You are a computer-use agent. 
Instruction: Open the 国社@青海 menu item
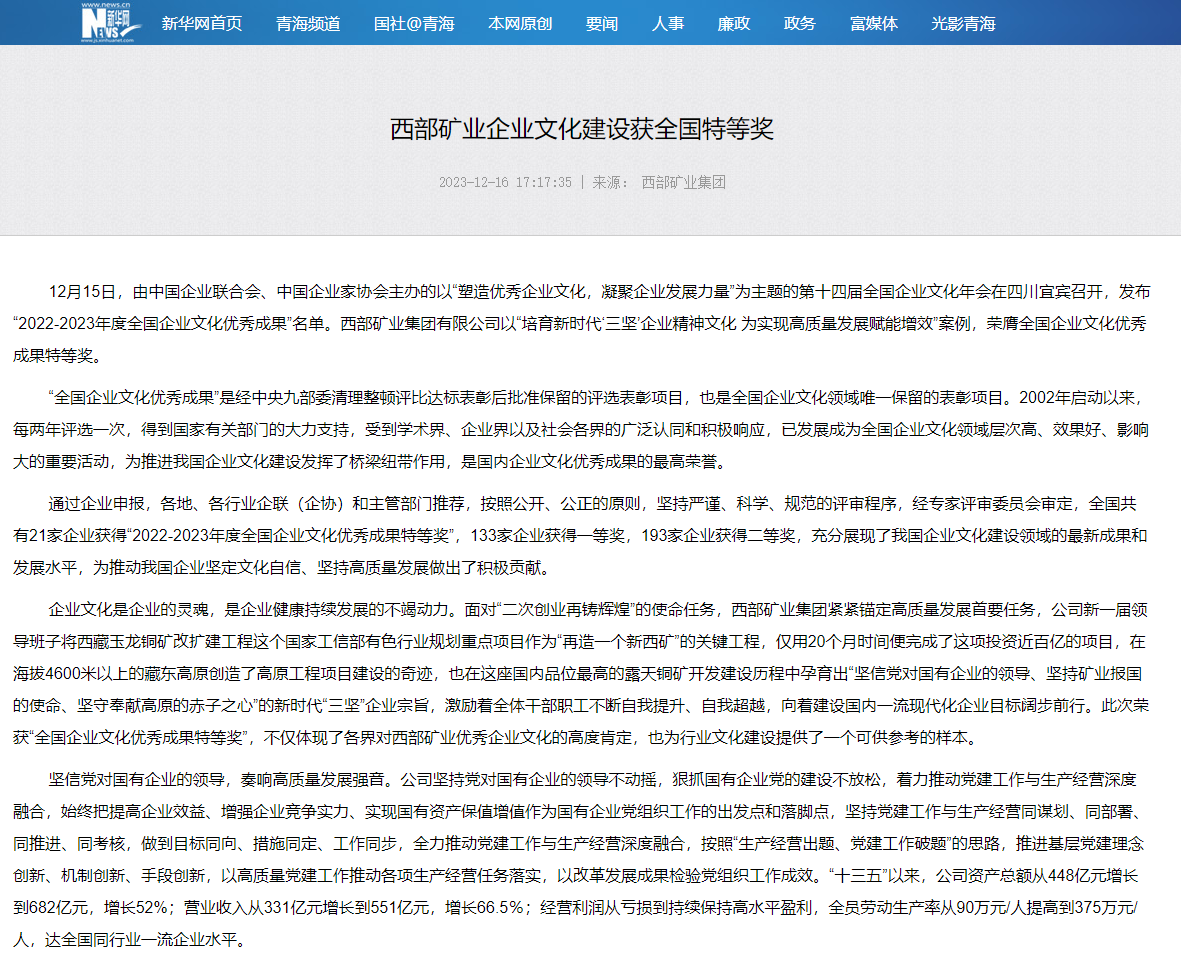tap(414, 24)
